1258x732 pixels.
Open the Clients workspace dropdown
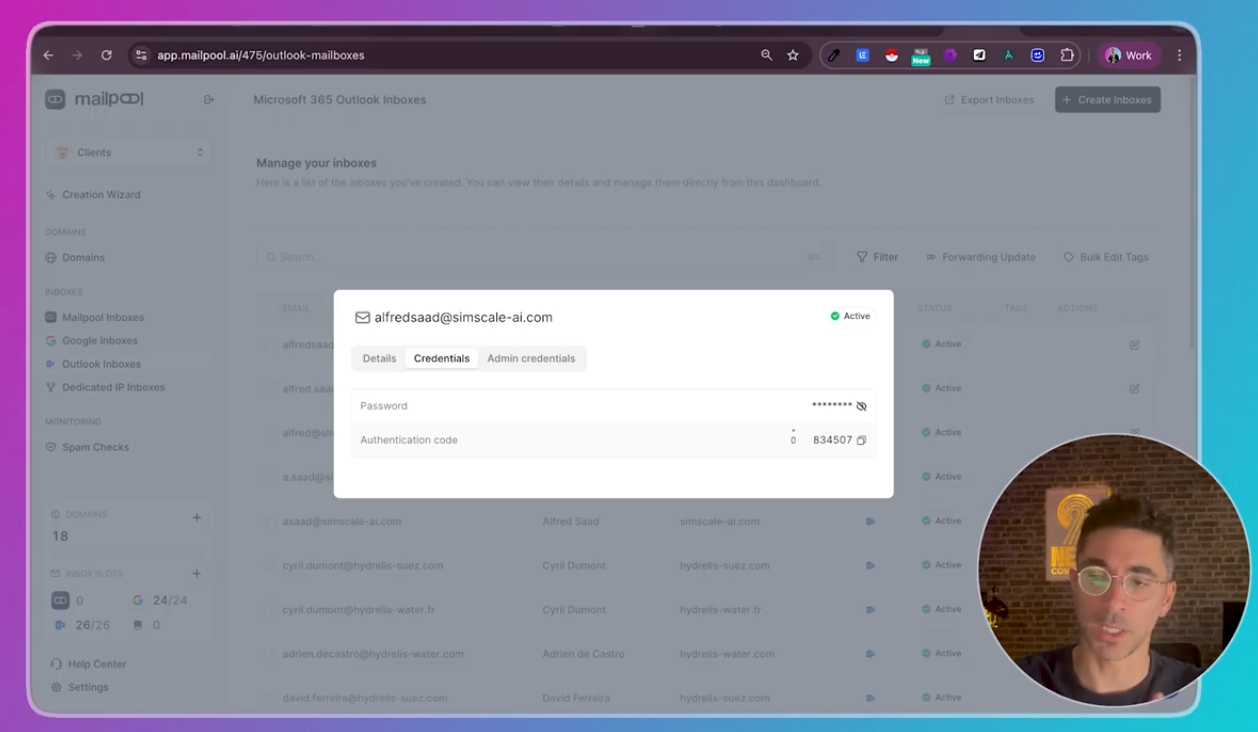pyautogui.click(x=129, y=153)
